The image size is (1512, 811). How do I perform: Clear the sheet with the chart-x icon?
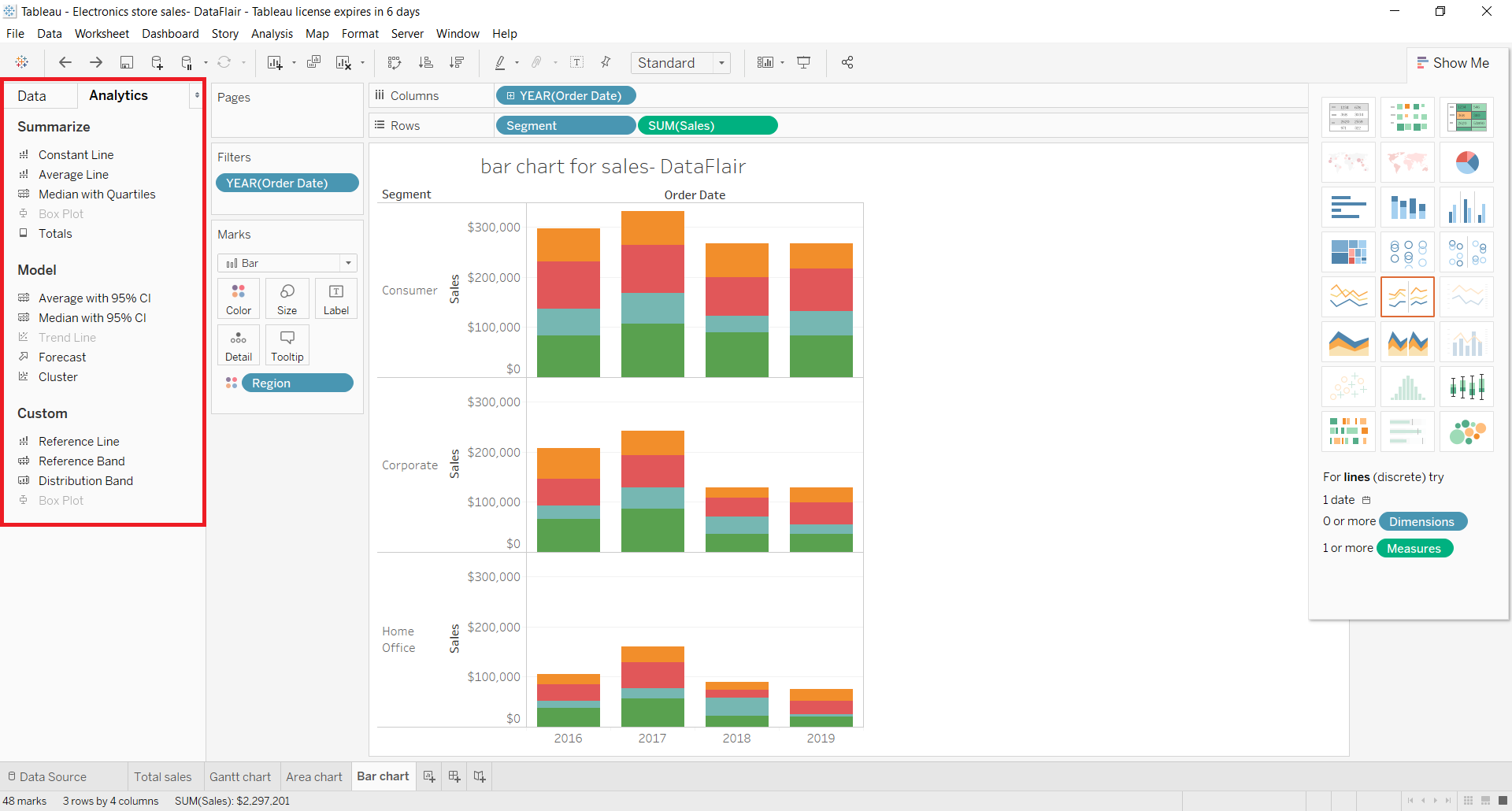tap(343, 62)
